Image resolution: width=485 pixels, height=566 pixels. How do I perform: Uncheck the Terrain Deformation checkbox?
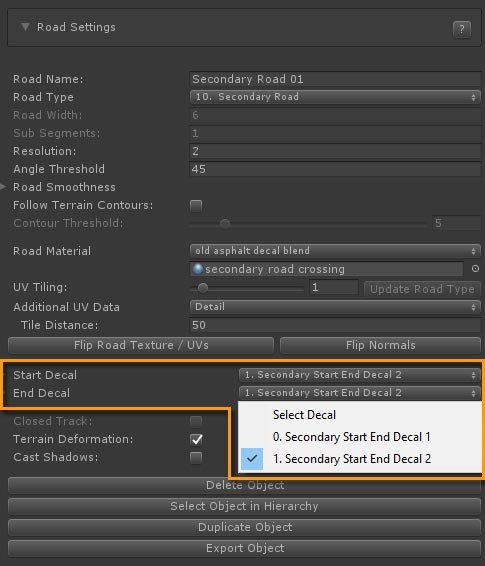(196, 439)
